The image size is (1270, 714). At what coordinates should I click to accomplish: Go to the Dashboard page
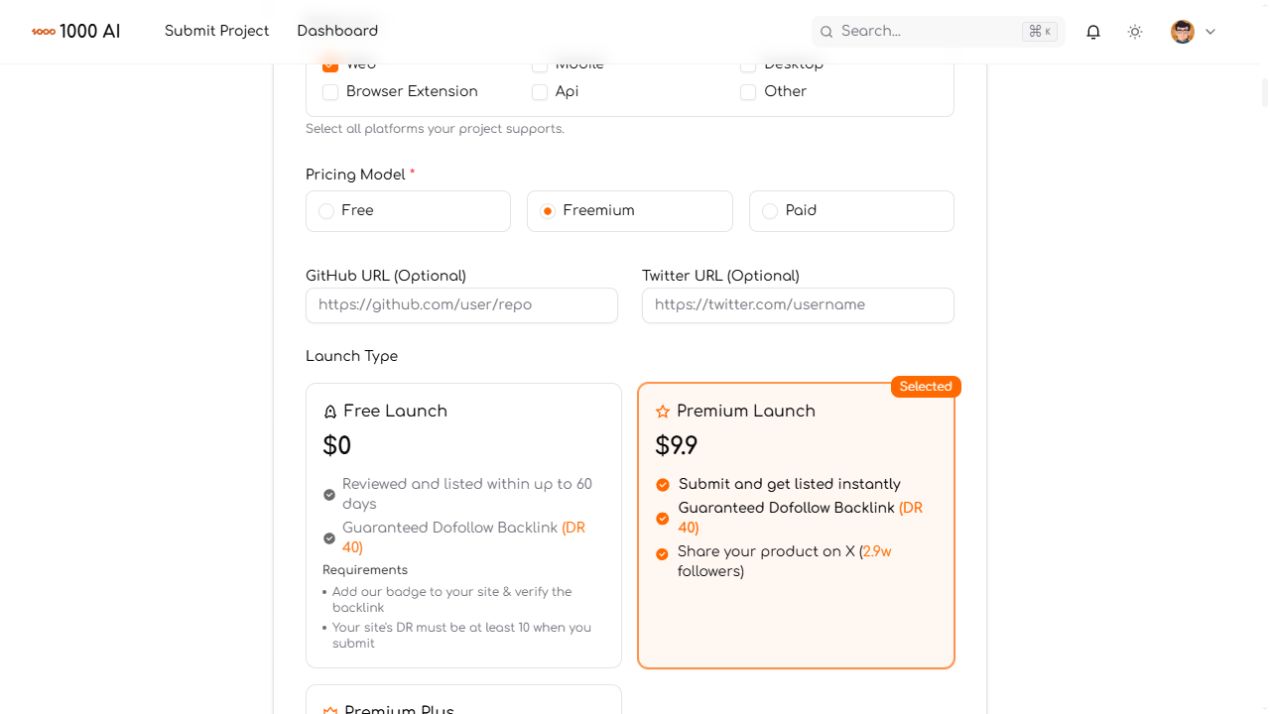pos(338,31)
